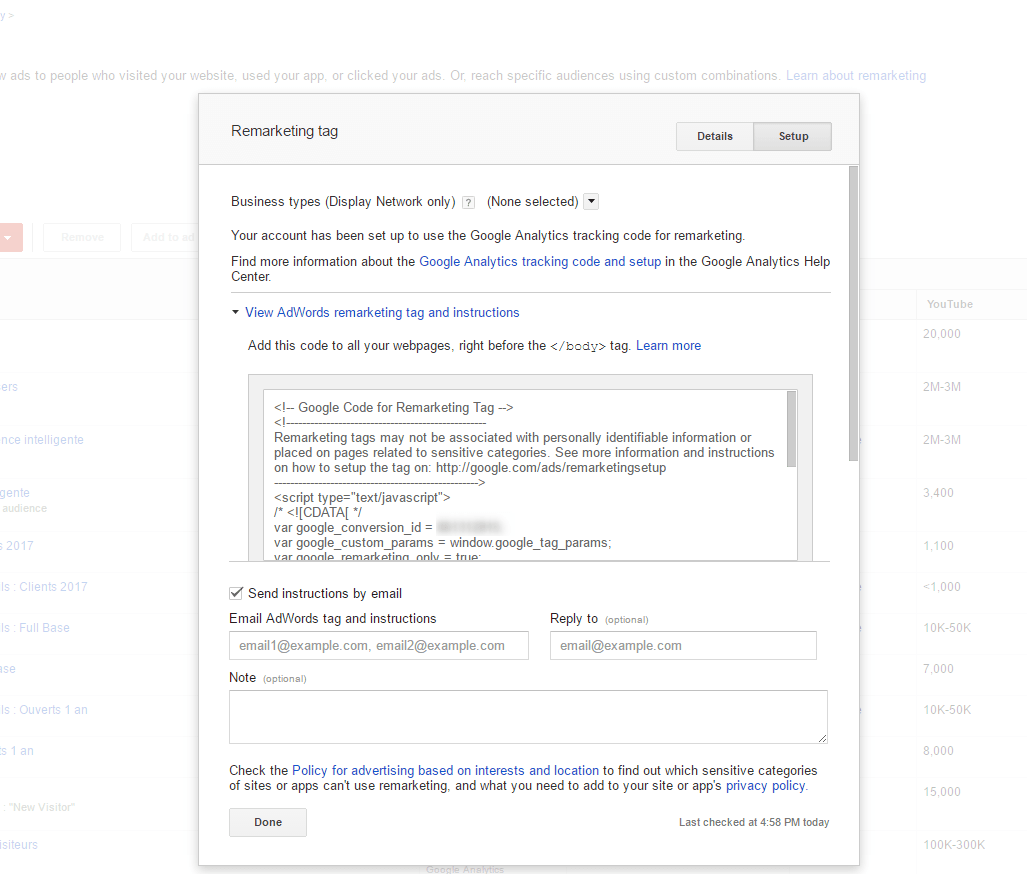Click the background audience row 'Ouverts 1 an'
The width and height of the screenshot is (1027, 874).
coord(44,710)
